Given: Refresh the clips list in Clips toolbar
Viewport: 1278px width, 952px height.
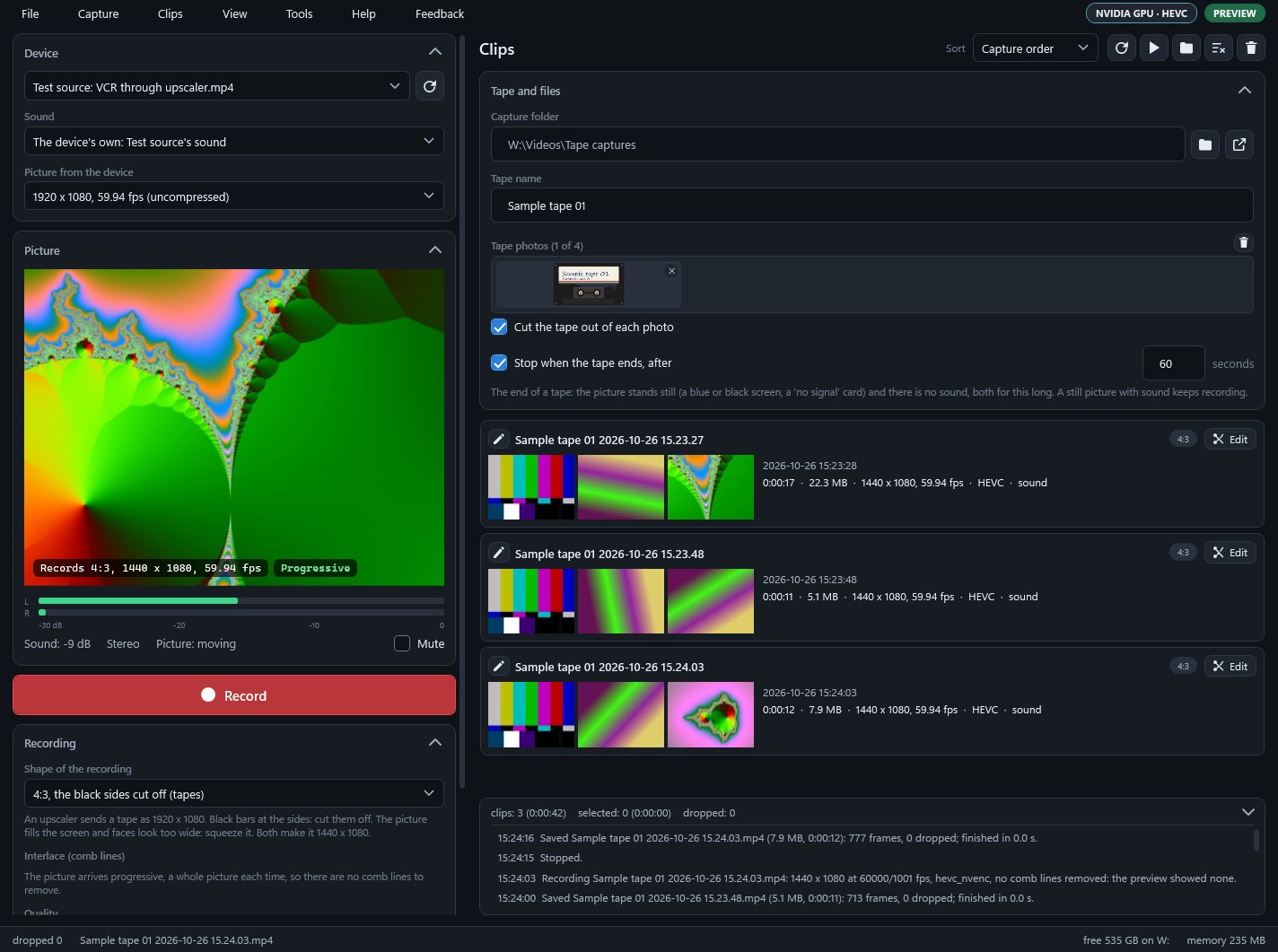Looking at the screenshot, I should click(x=1122, y=48).
